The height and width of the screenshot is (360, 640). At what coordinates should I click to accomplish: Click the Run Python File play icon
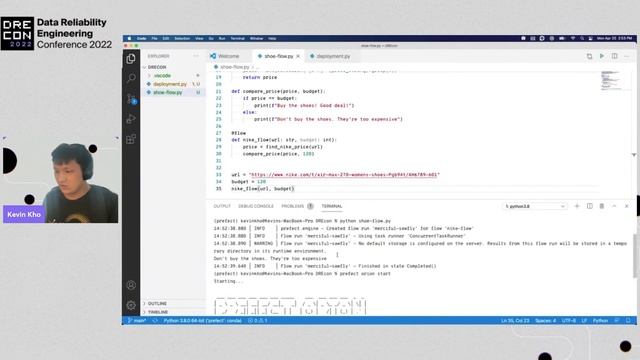(602, 56)
